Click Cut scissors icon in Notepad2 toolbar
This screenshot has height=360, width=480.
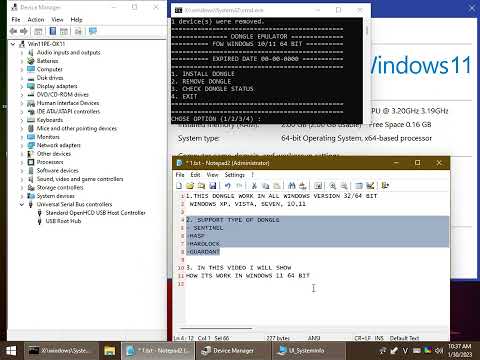click(254, 186)
